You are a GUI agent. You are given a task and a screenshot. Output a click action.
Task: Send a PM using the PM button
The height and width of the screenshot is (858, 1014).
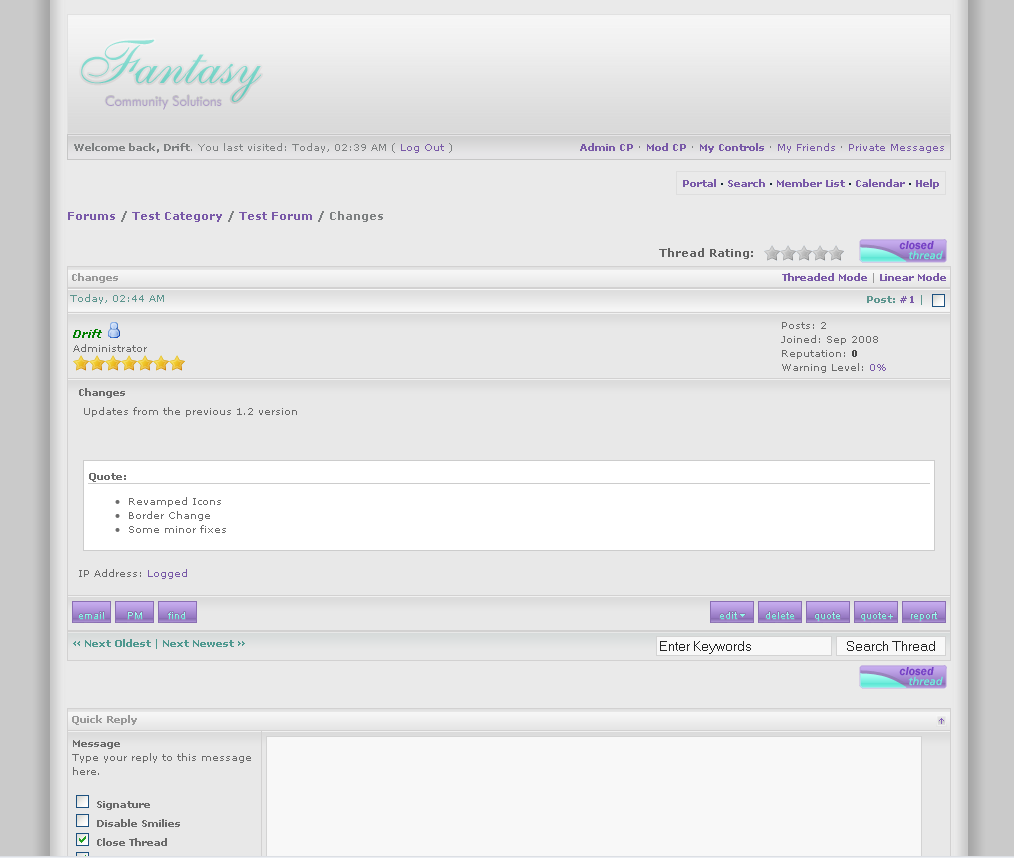click(134, 613)
